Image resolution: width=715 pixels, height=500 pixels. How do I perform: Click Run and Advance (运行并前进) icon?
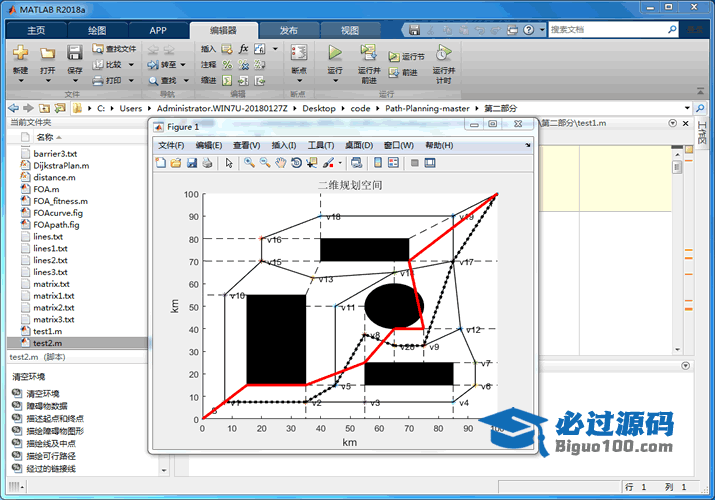(x=368, y=53)
